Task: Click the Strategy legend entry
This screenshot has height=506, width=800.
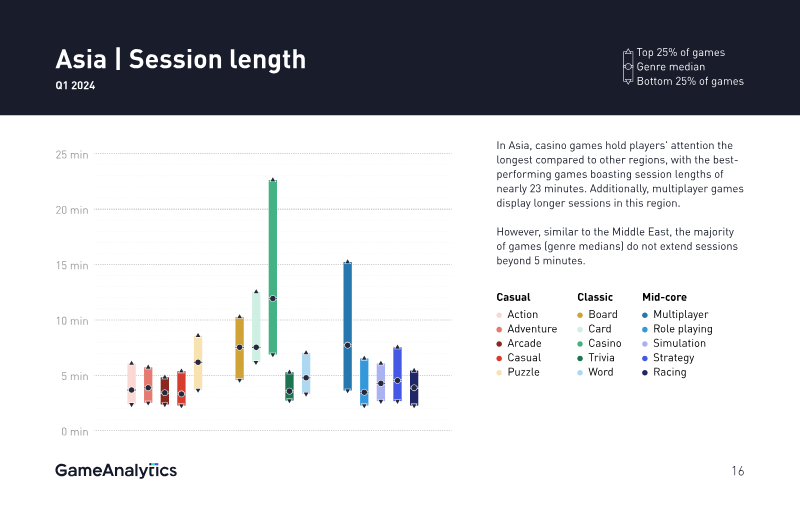Action: click(x=668, y=358)
